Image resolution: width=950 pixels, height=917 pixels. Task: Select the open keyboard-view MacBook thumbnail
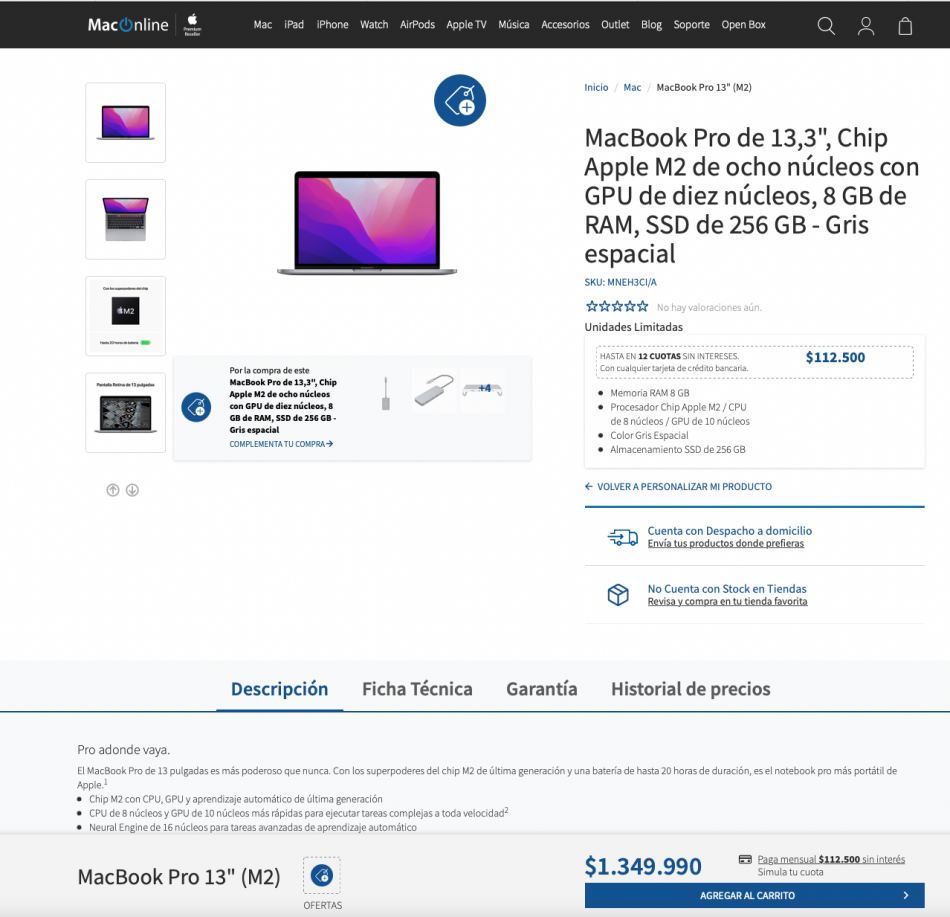click(125, 219)
